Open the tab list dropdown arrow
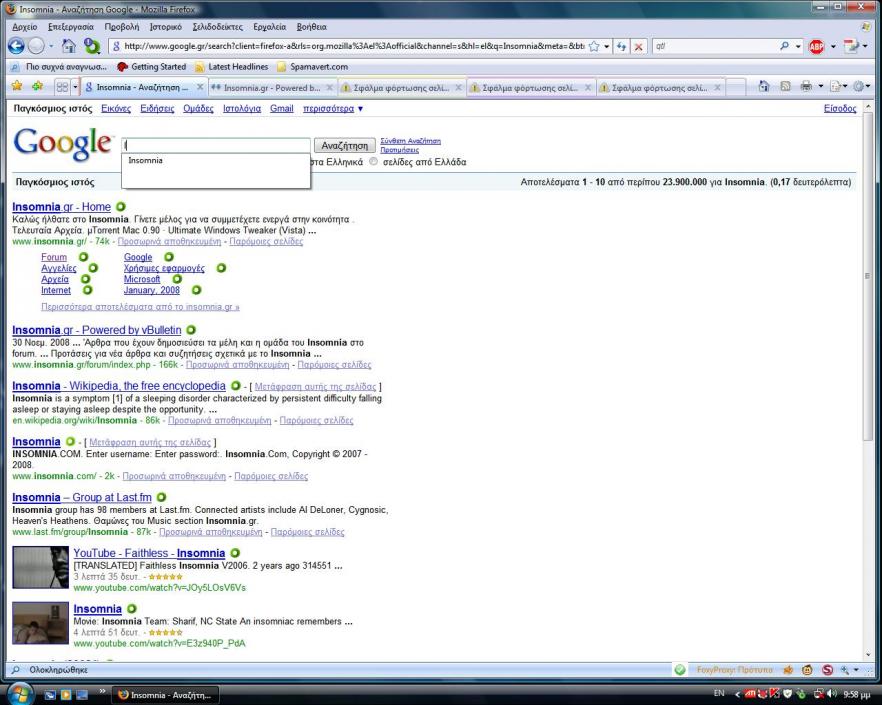Screen dimensions: 882x705 (x=75, y=87)
